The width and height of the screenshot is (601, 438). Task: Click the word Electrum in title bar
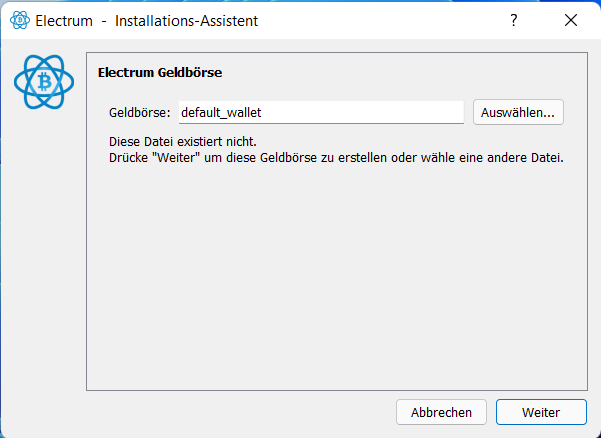point(64,21)
